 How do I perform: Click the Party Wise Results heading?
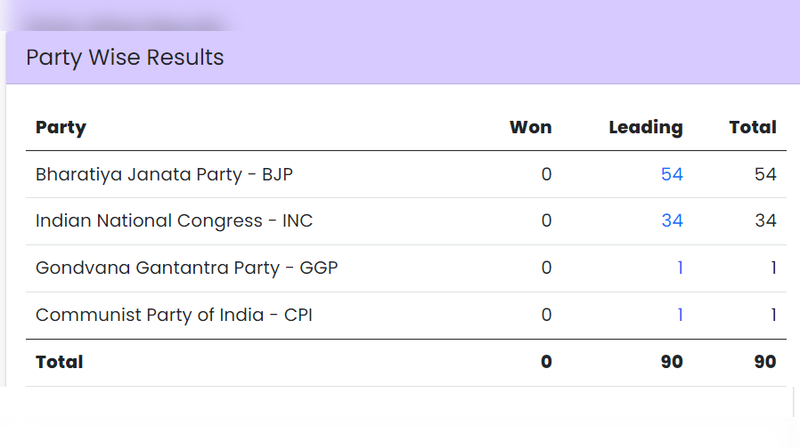tap(125, 57)
